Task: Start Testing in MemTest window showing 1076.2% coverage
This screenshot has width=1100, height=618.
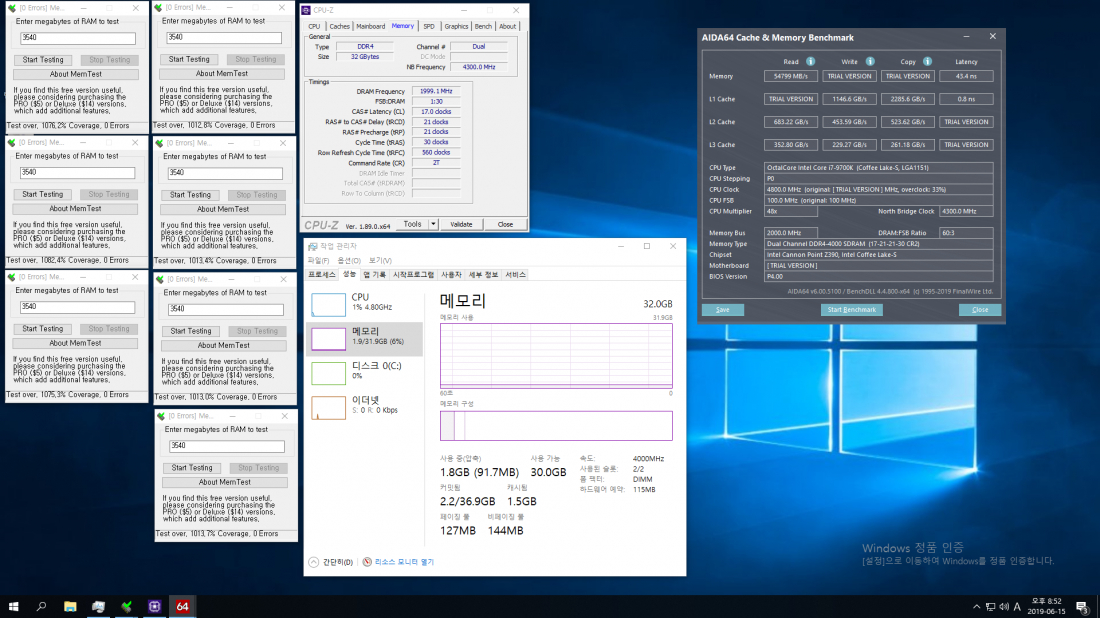Action: (x=43, y=60)
